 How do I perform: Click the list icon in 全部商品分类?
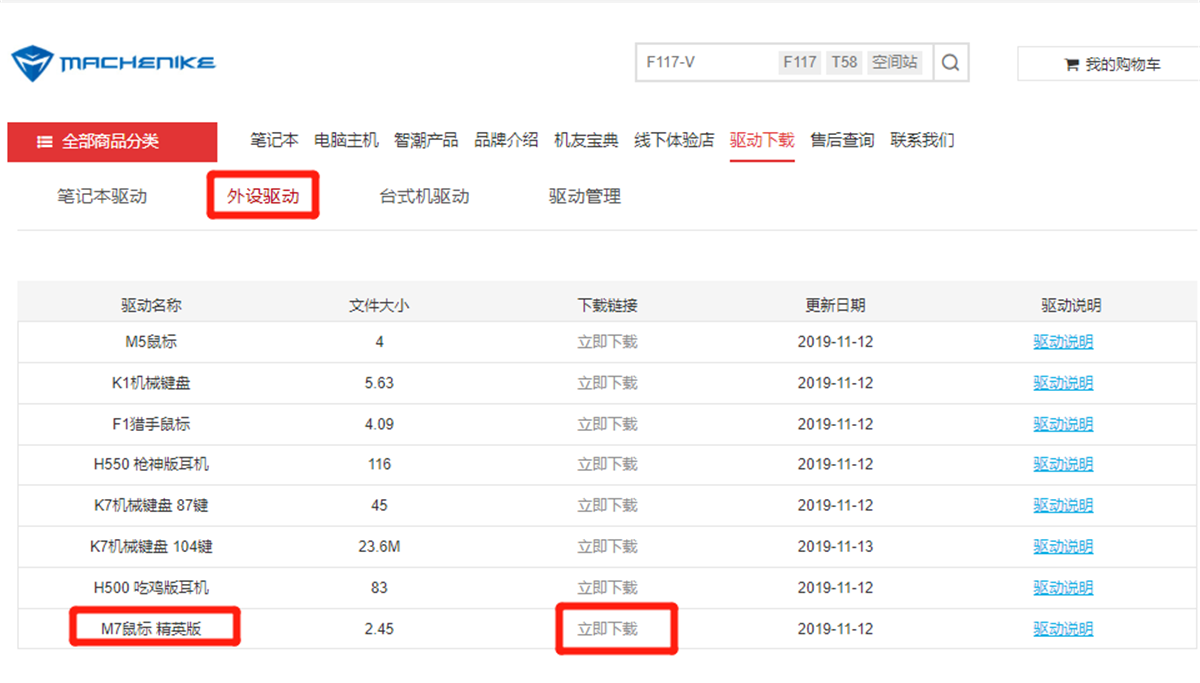45,142
